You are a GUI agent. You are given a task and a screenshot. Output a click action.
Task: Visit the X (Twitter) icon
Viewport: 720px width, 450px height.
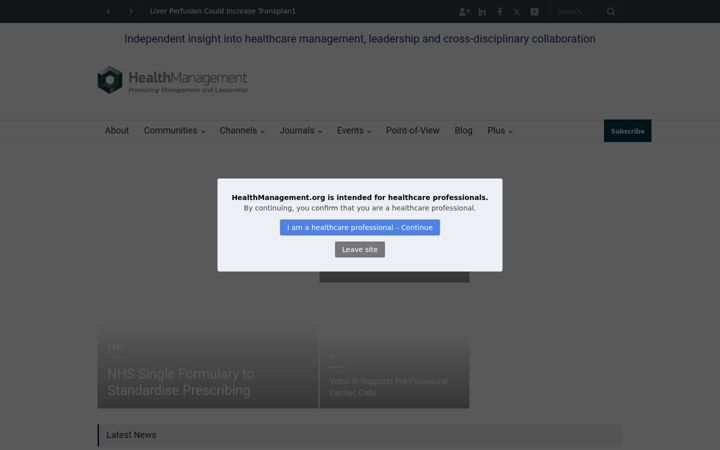click(x=517, y=12)
